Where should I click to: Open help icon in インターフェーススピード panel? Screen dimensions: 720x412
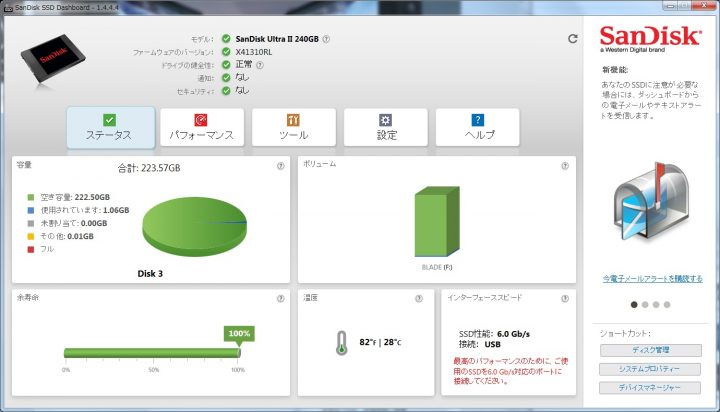pyautogui.click(x=565, y=299)
